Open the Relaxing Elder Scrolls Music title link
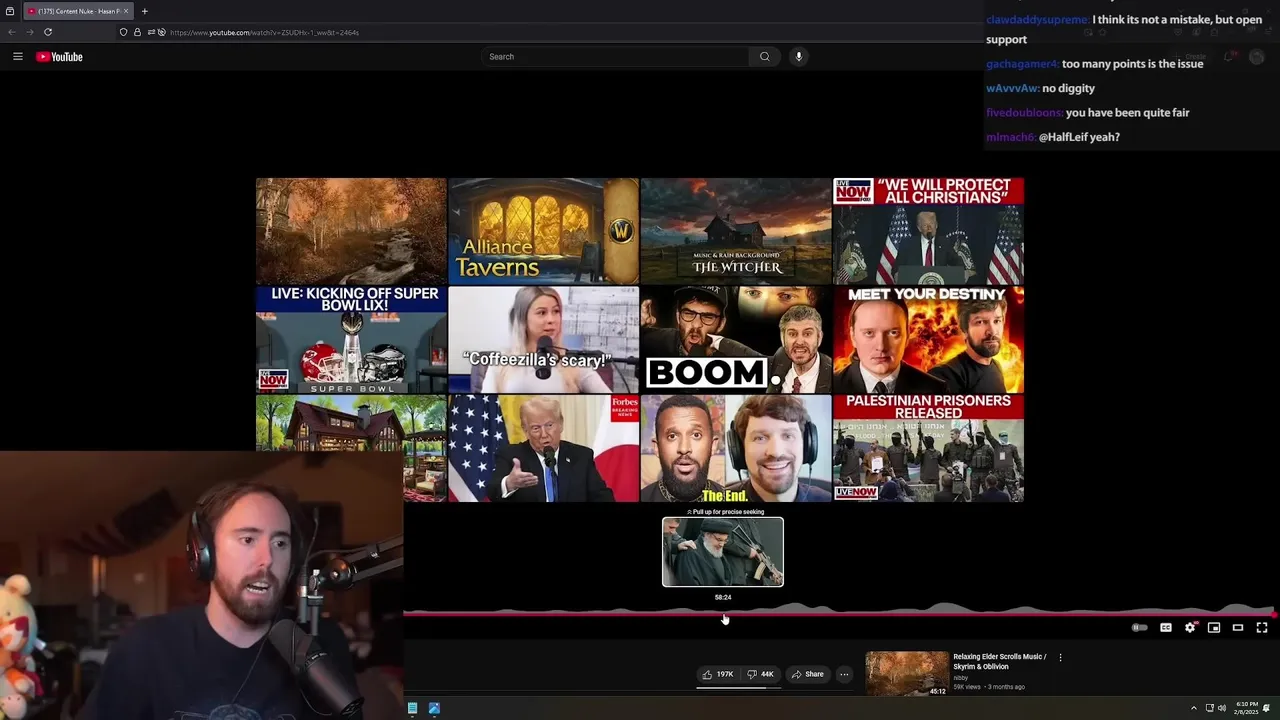Screen dimensions: 1280x720 click(x=1000, y=662)
